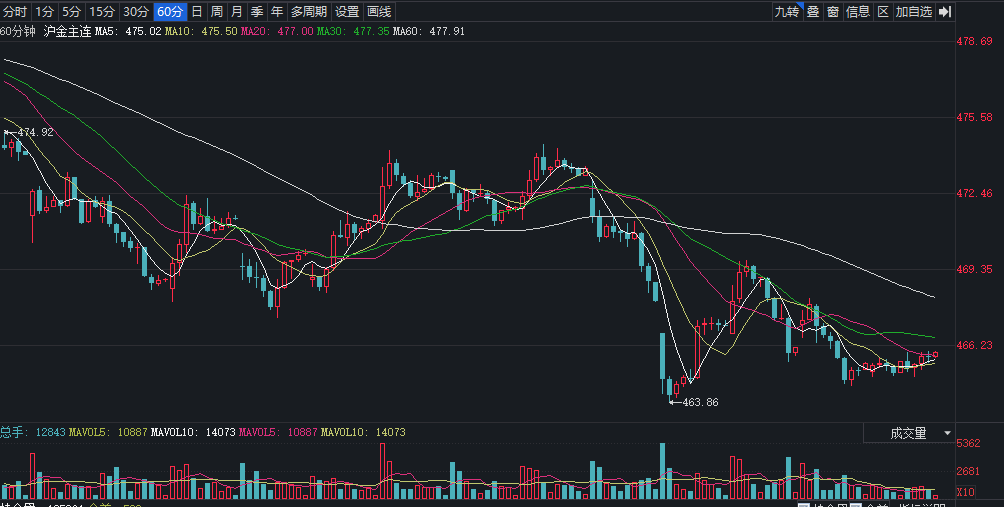This screenshot has width=1004, height=507.
Task: Click the 区 range statistics button
Action: pyautogui.click(x=883, y=12)
